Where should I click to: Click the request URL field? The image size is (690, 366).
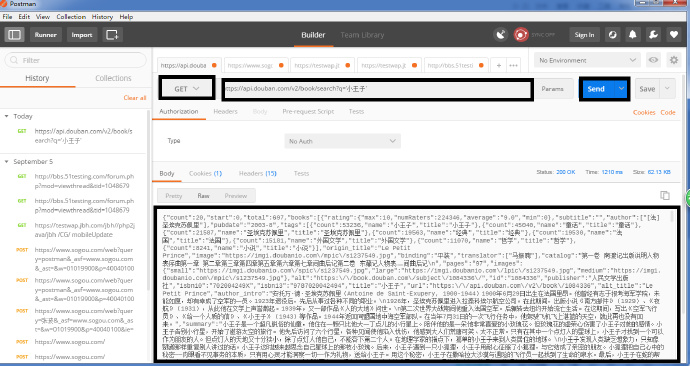[x=378, y=89]
